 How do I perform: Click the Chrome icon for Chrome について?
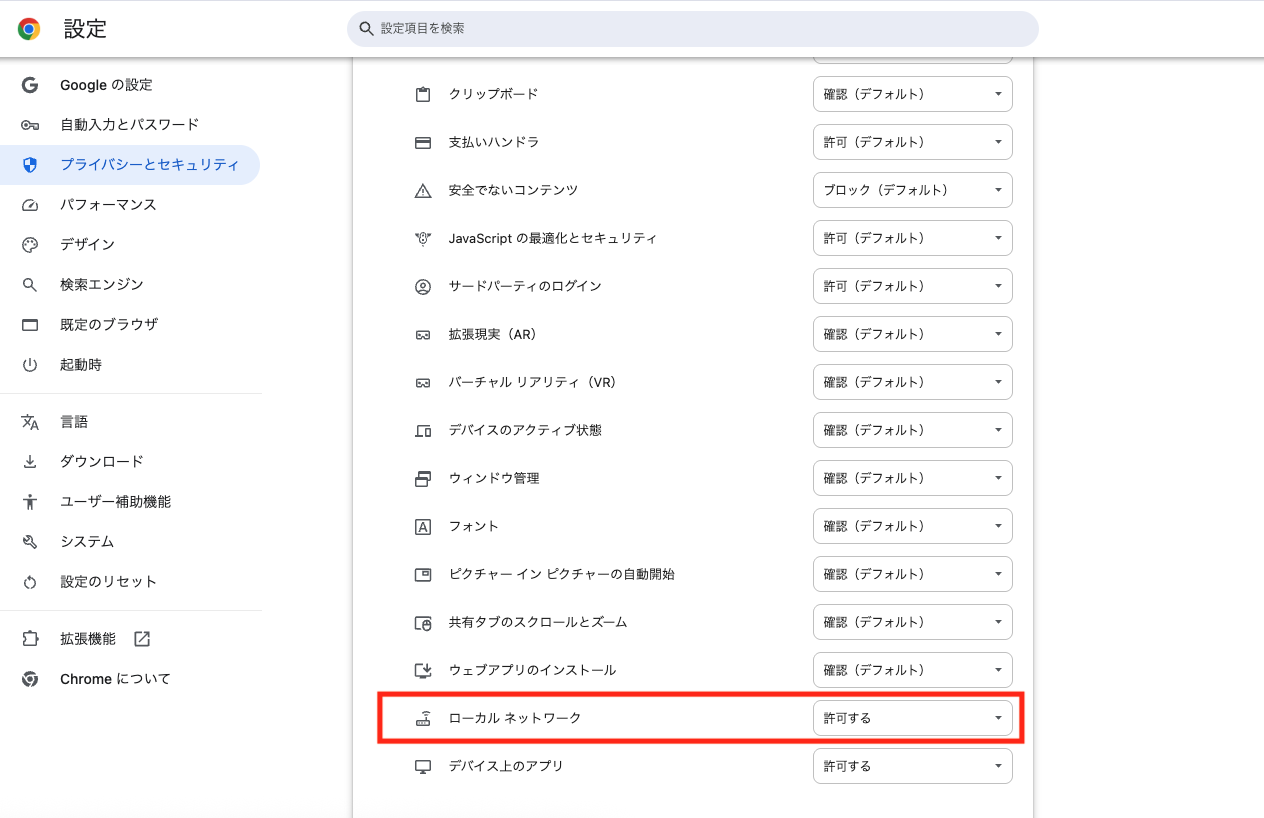[x=30, y=679]
